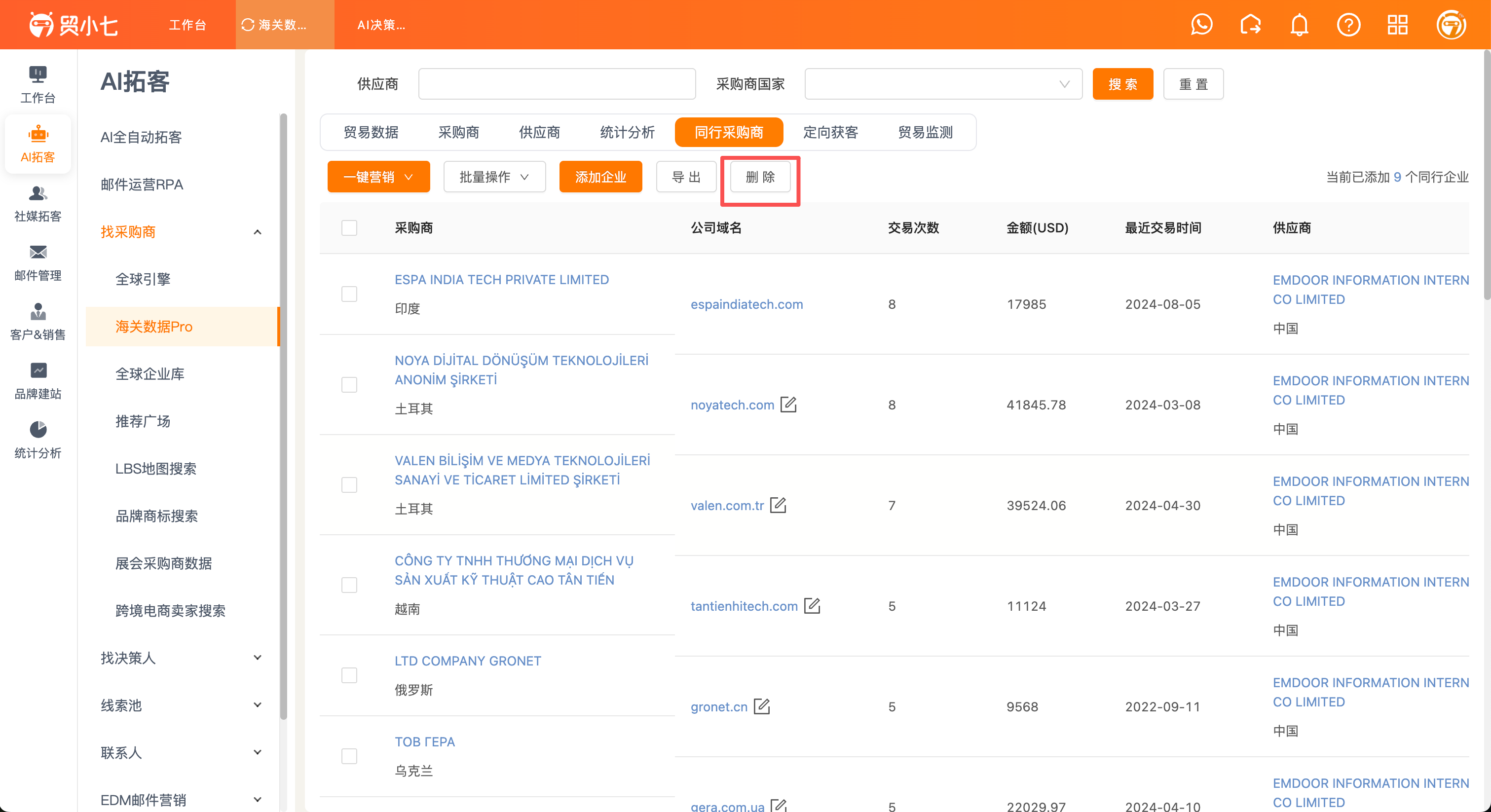The height and width of the screenshot is (812, 1491).
Task: Open the apps grid icon
Action: [1397, 24]
